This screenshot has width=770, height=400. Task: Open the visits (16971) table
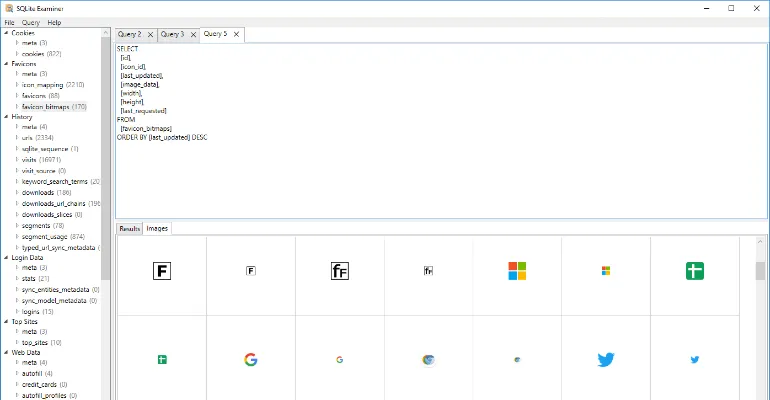click(41, 160)
